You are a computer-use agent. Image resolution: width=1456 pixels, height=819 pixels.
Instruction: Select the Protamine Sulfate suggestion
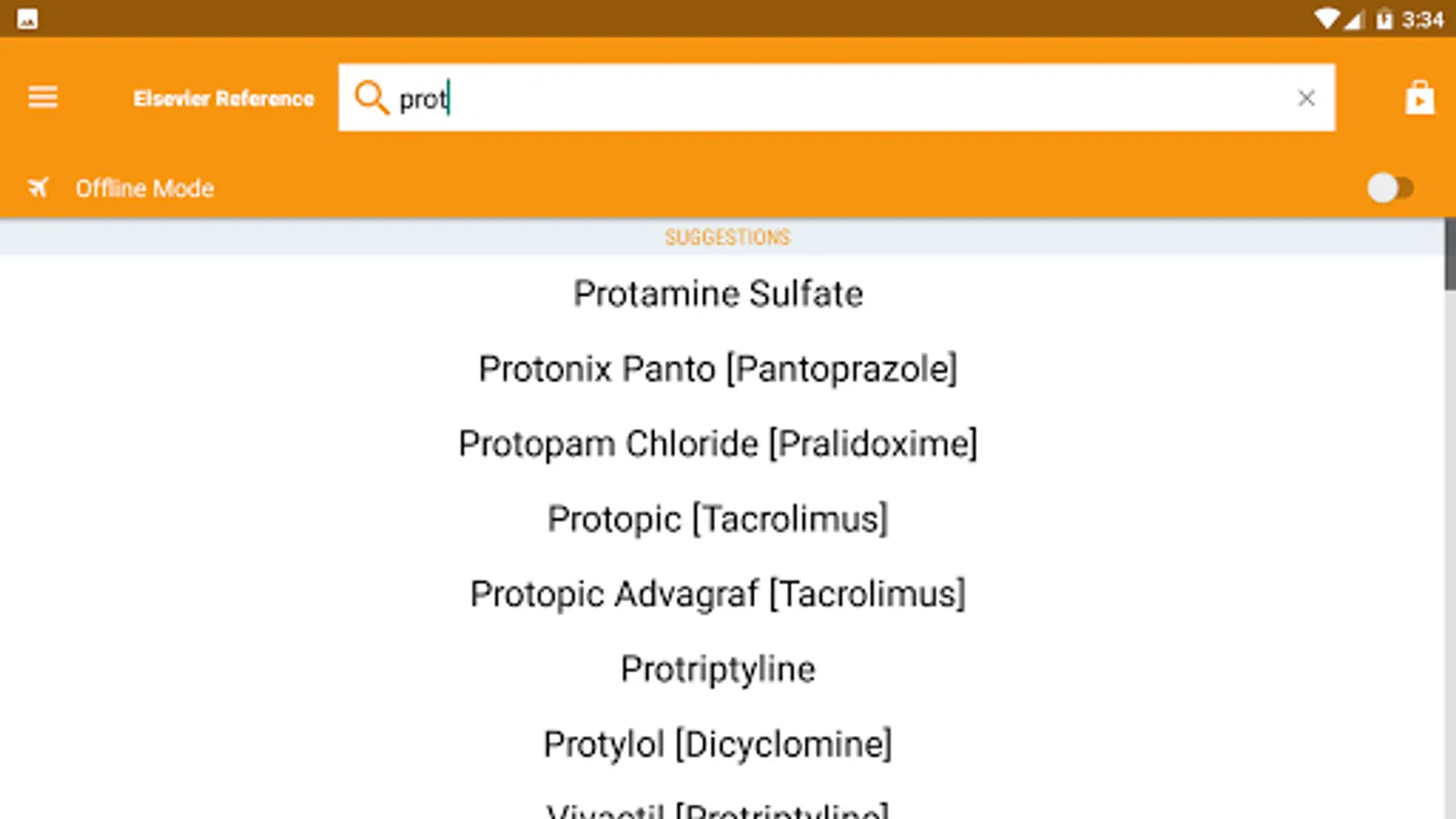pos(718,294)
